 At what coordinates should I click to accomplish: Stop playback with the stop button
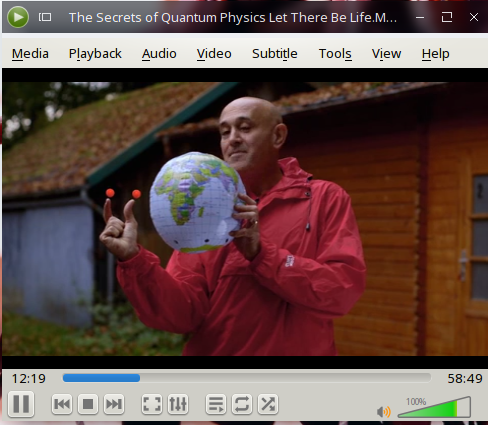tap(88, 404)
